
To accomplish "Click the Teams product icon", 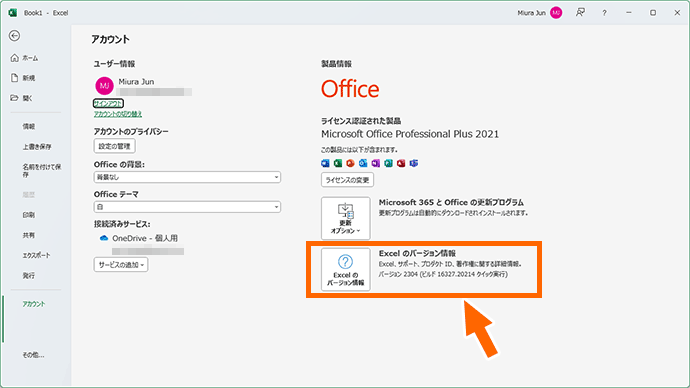I will [414, 163].
